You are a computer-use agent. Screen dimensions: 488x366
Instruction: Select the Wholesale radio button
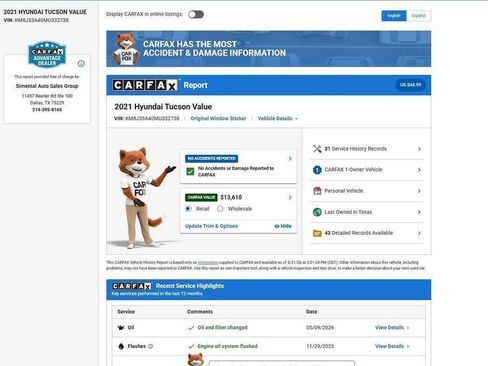coord(220,209)
